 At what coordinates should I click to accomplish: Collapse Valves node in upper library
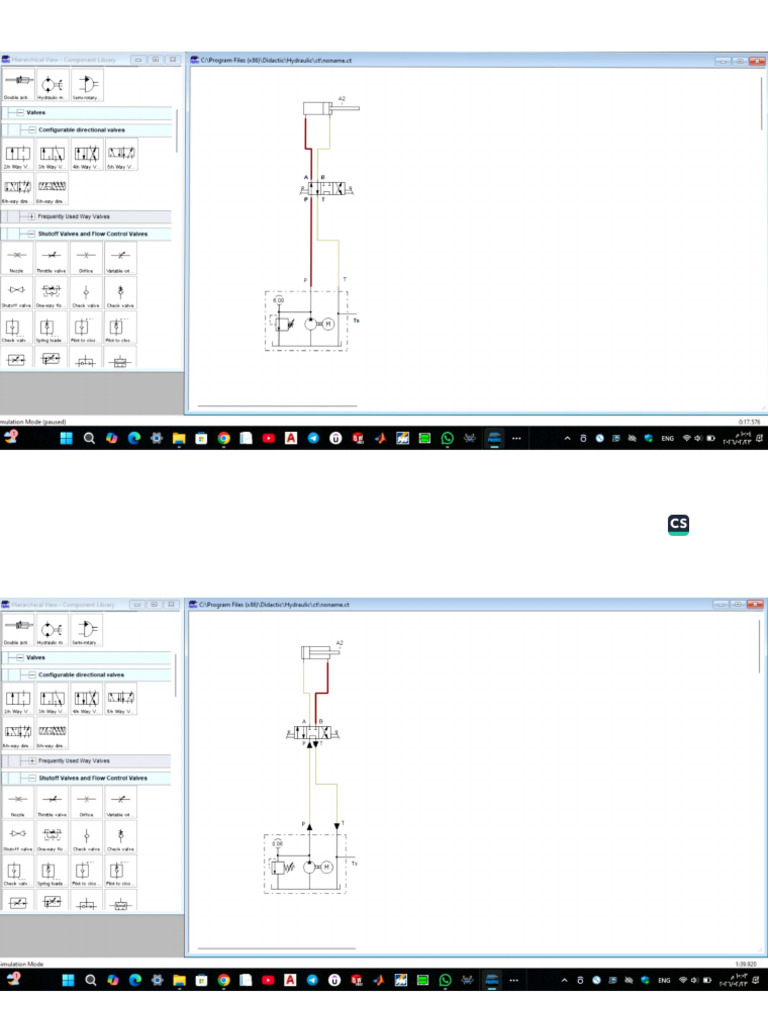(20, 113)
